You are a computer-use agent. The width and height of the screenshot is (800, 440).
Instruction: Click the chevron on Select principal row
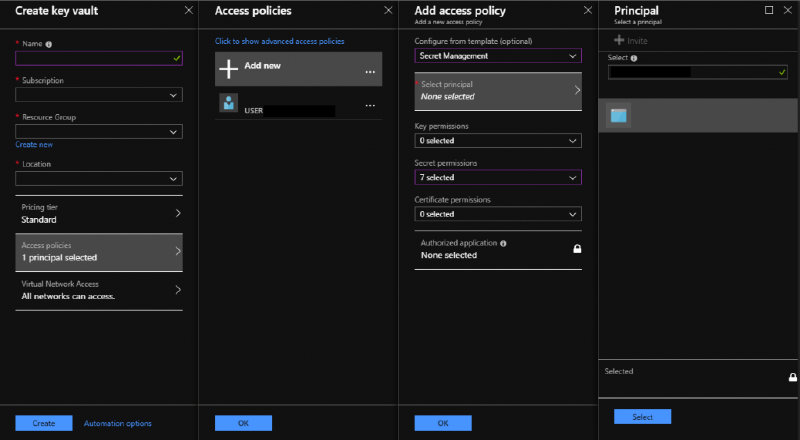(578, 90)
